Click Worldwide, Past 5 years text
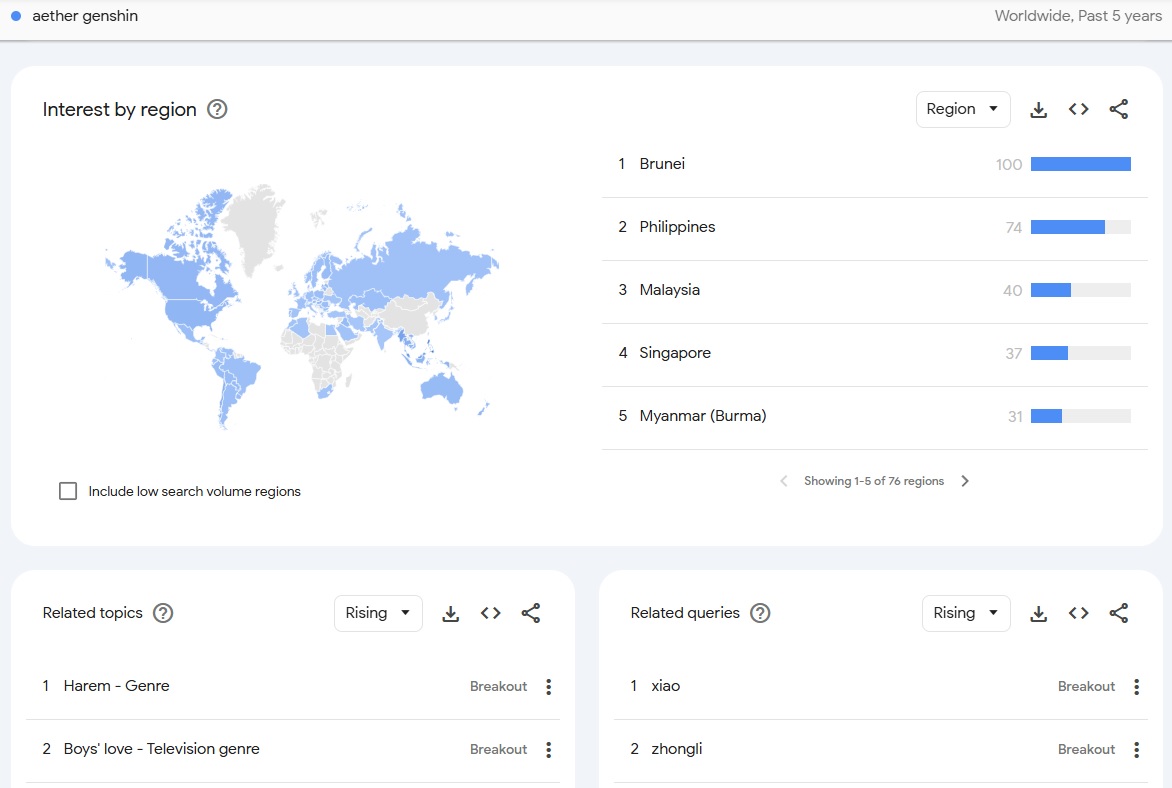Screen dimensions: 1172x788 pyautogui.click(x=1078, y=16)
